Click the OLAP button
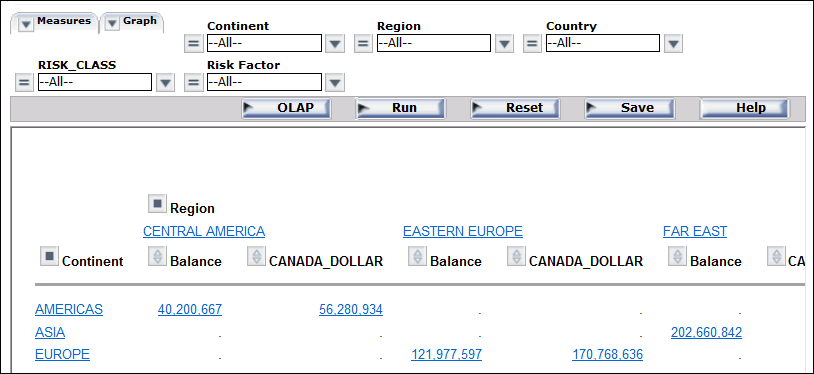The image size is (814, 374). point(286,109)
